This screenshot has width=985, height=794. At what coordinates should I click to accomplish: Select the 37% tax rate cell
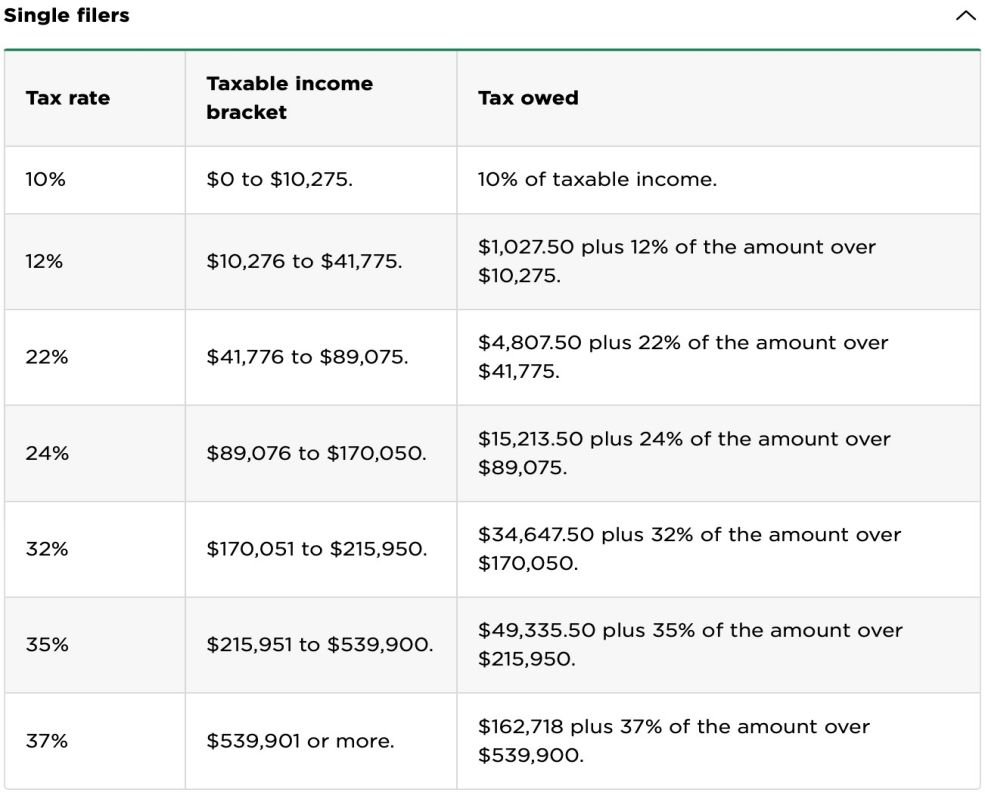click(47, 741)
